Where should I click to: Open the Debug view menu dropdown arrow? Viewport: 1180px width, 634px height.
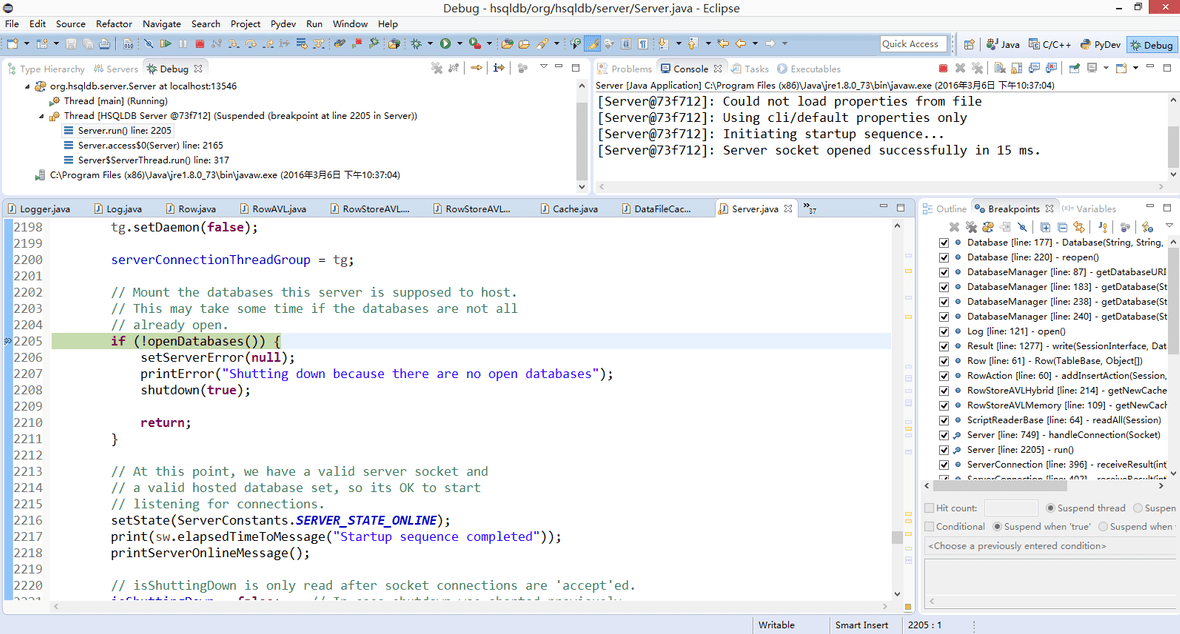tap(543, 68)
